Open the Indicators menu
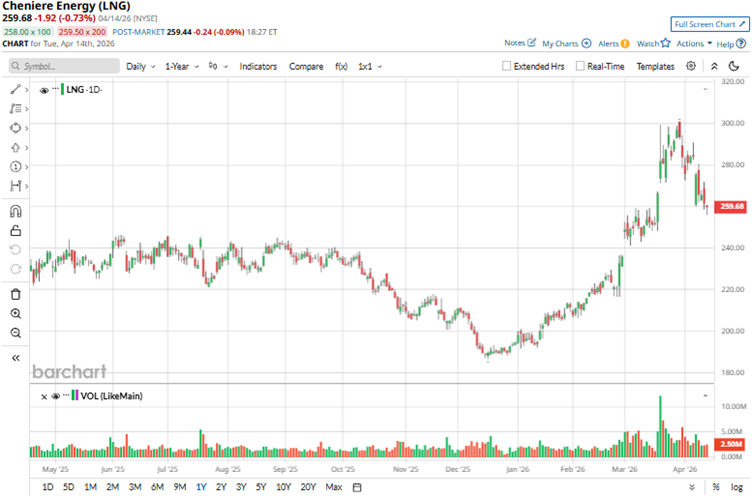 258,66
